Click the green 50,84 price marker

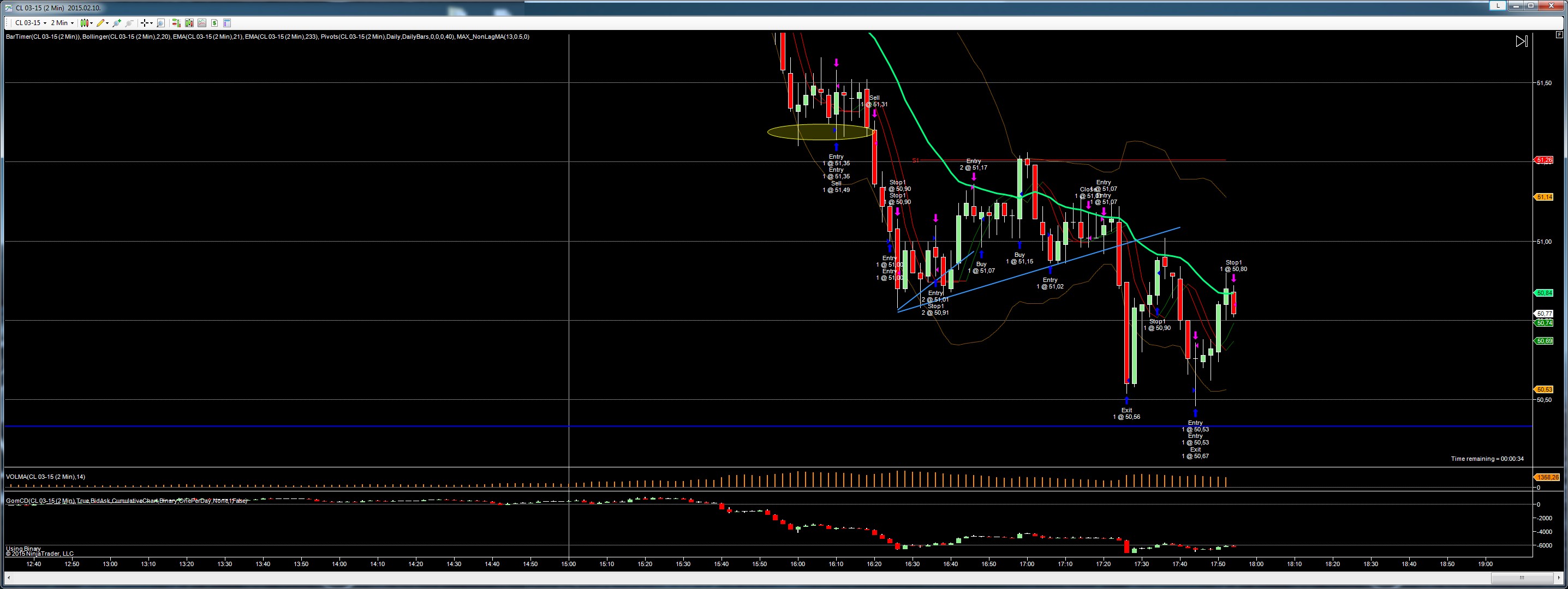pos(1543,293)
